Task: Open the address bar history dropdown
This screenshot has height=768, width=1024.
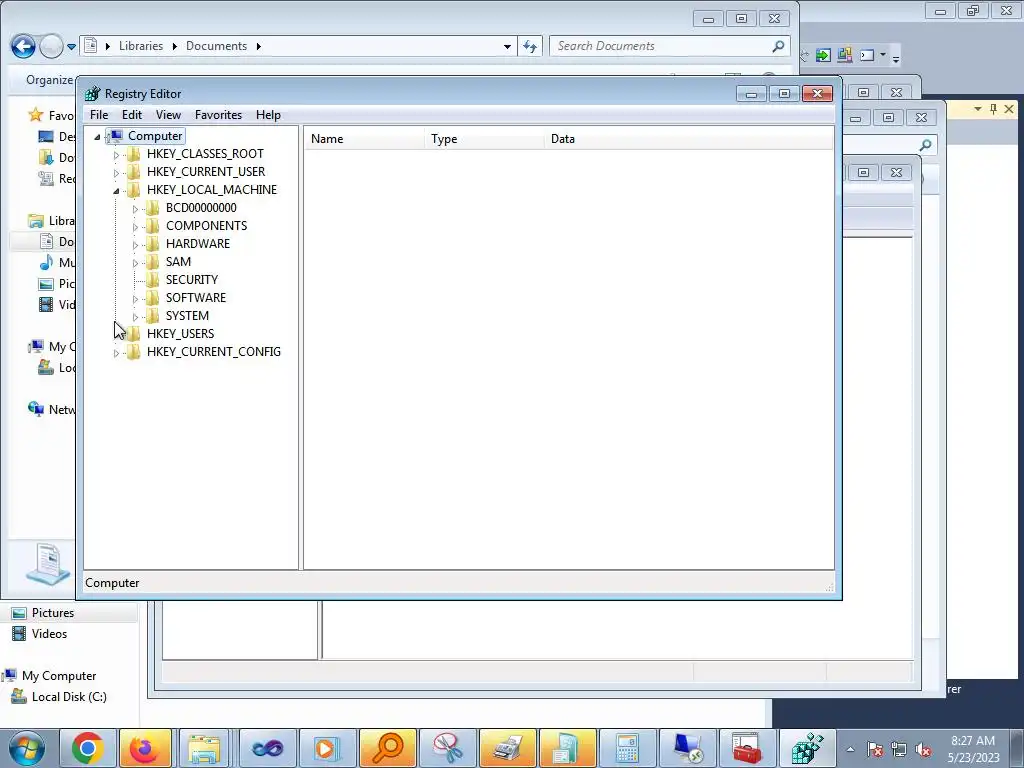Action: [x=507, y=47]
